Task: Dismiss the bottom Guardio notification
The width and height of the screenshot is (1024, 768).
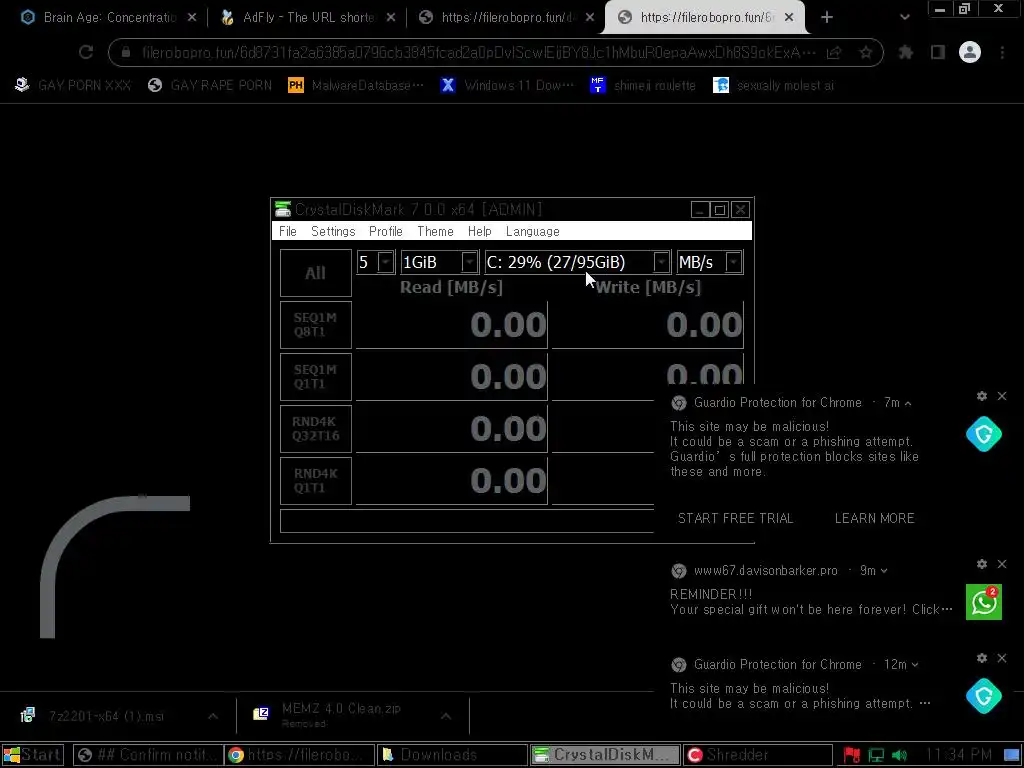Action: [x=1002, y=658]
